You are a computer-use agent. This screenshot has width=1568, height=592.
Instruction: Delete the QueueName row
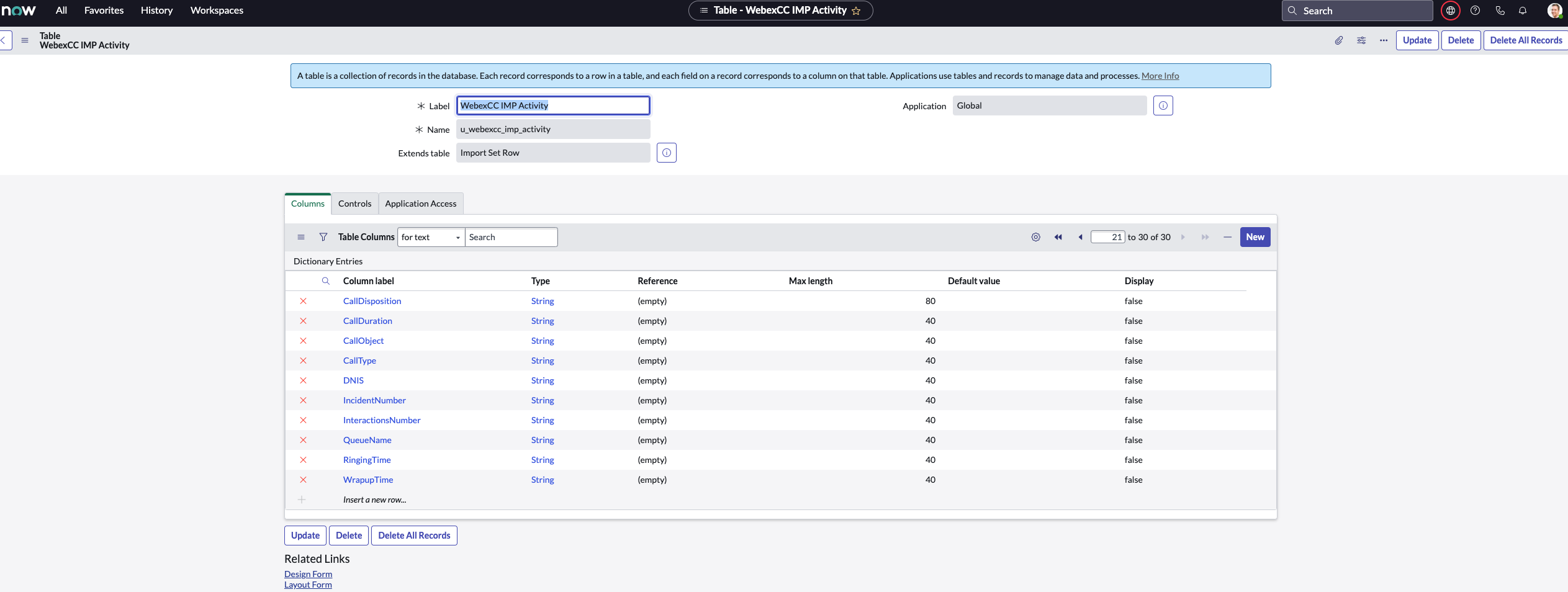(304, 440)
